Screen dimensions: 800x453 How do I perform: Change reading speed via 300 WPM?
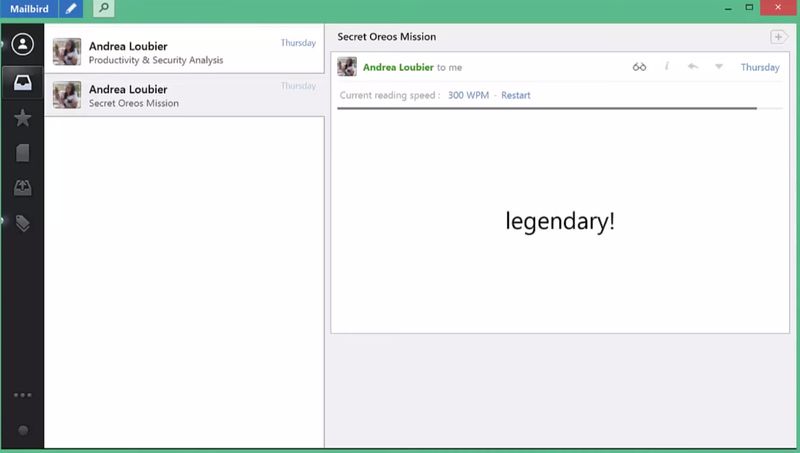pyautogui.click(x=468, y=95)
